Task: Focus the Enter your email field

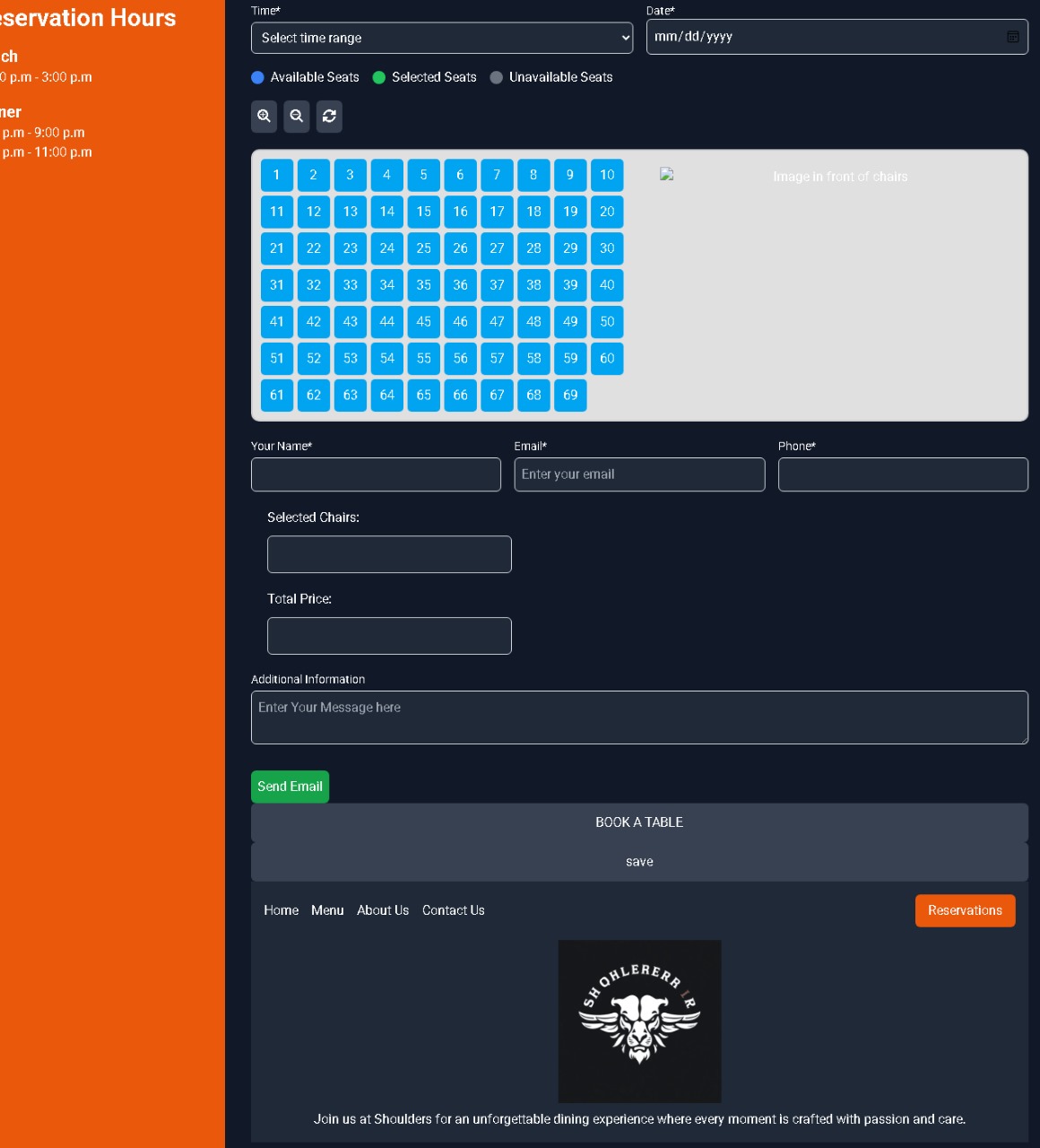Action: tap(639, 474)
